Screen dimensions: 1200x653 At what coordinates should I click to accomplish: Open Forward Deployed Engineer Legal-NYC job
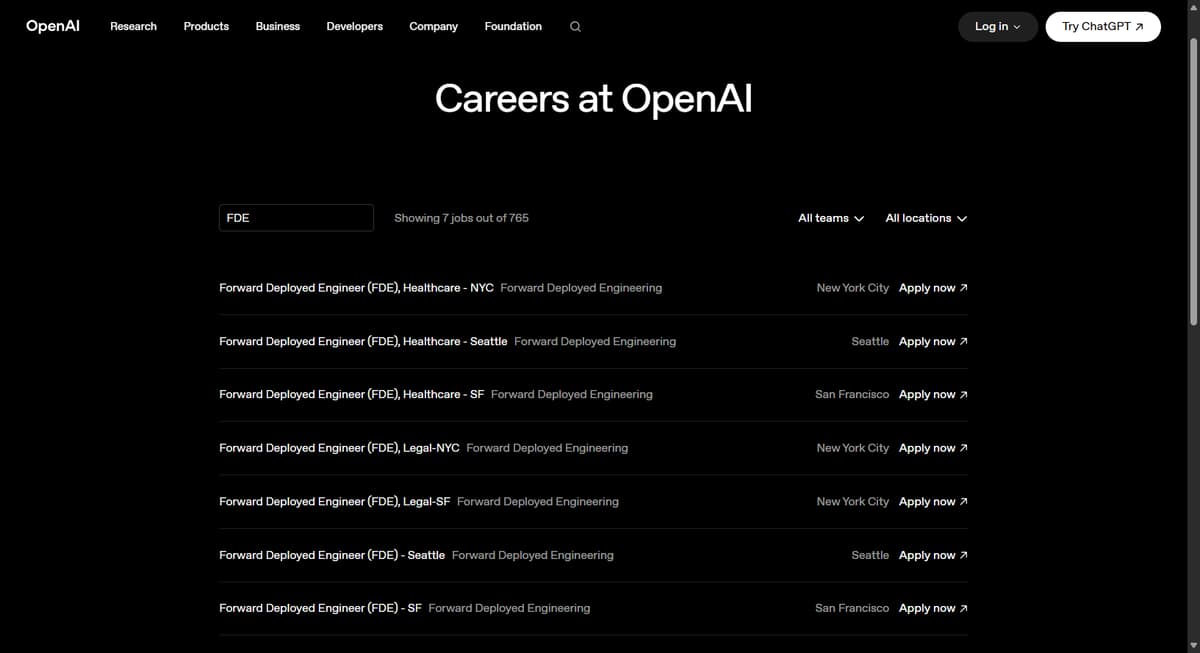click(x=339, y=448)
